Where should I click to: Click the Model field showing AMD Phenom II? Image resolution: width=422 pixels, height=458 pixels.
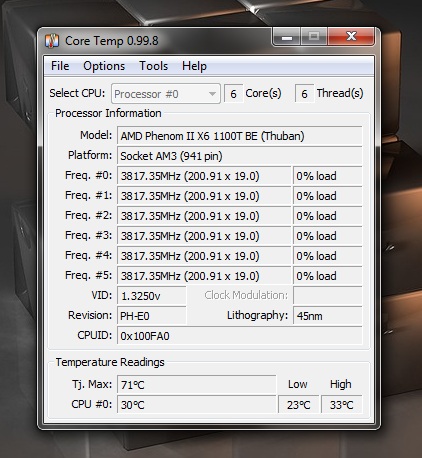click(x=239, y=136)
